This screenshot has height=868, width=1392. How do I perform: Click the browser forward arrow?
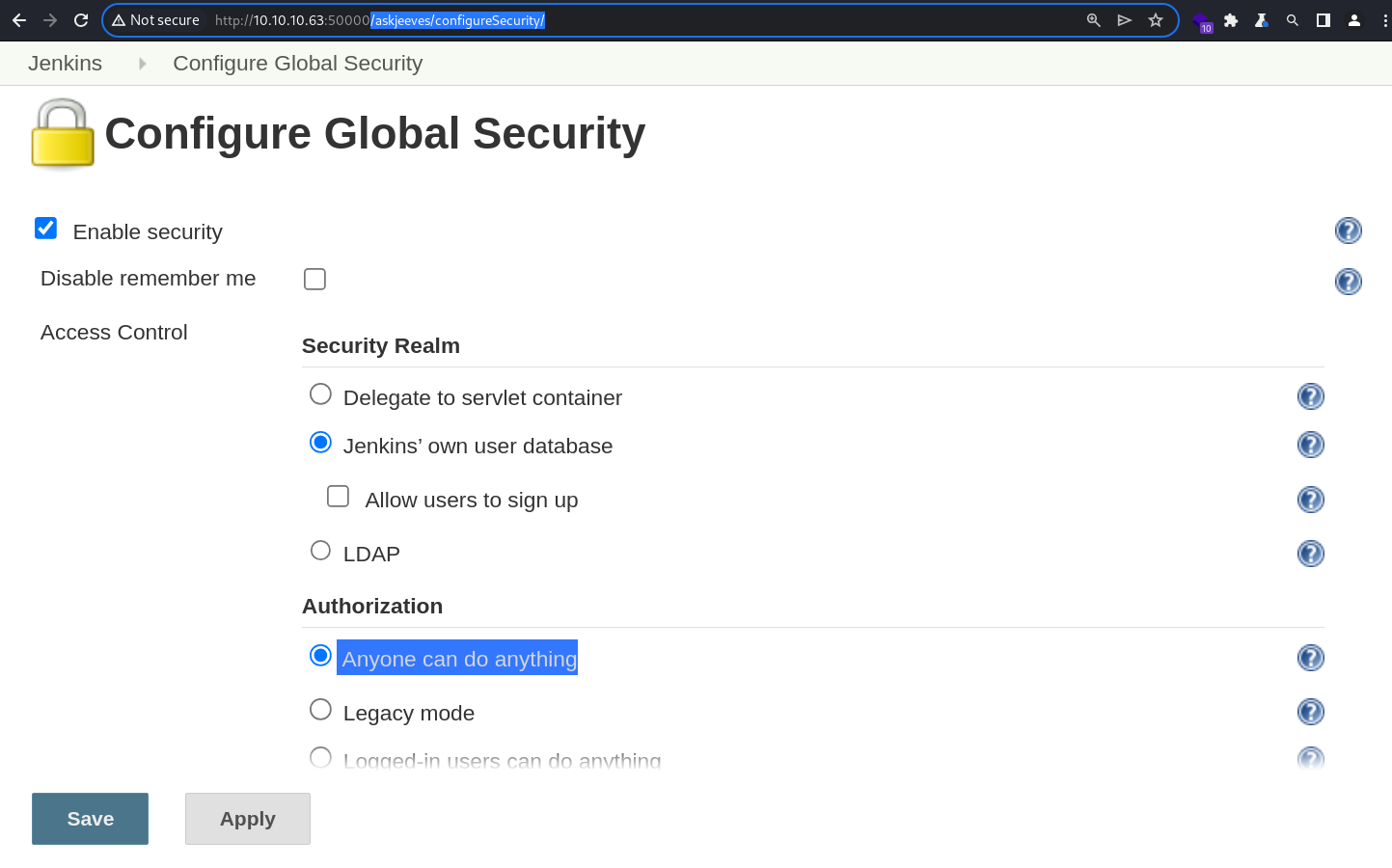(x=50, y=20)
